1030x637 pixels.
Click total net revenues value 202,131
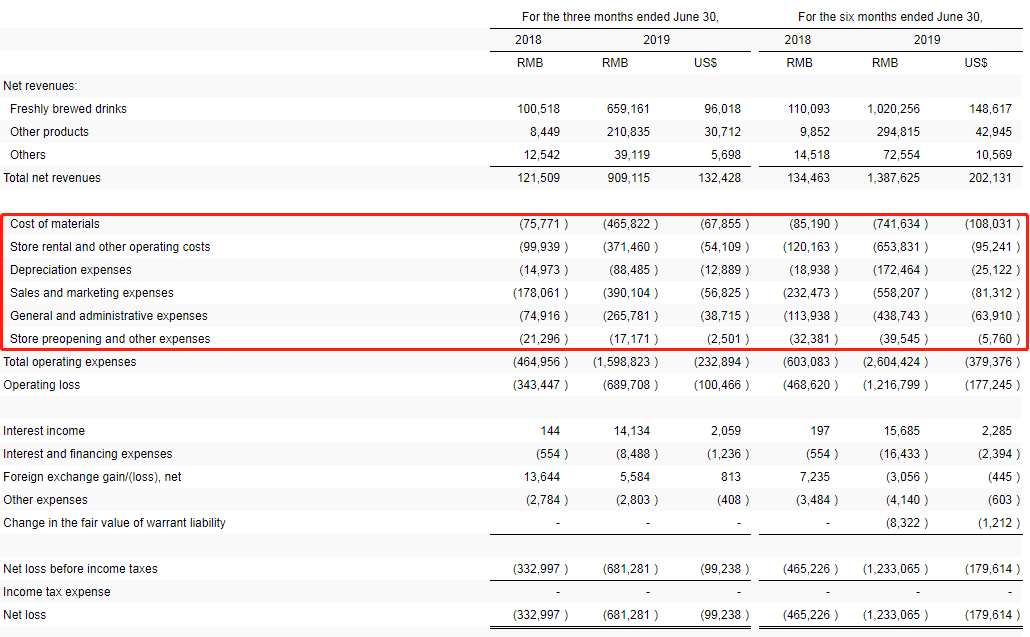click(991, 178)
